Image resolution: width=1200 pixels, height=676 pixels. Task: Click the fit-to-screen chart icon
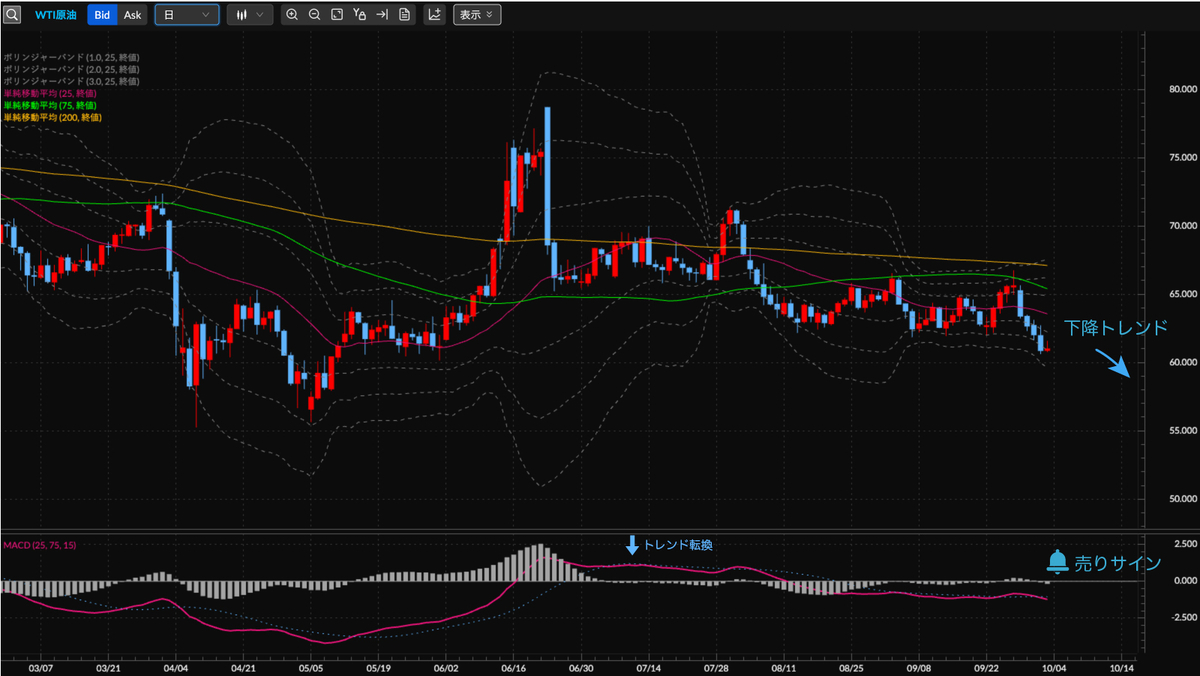tap(337, 15)
